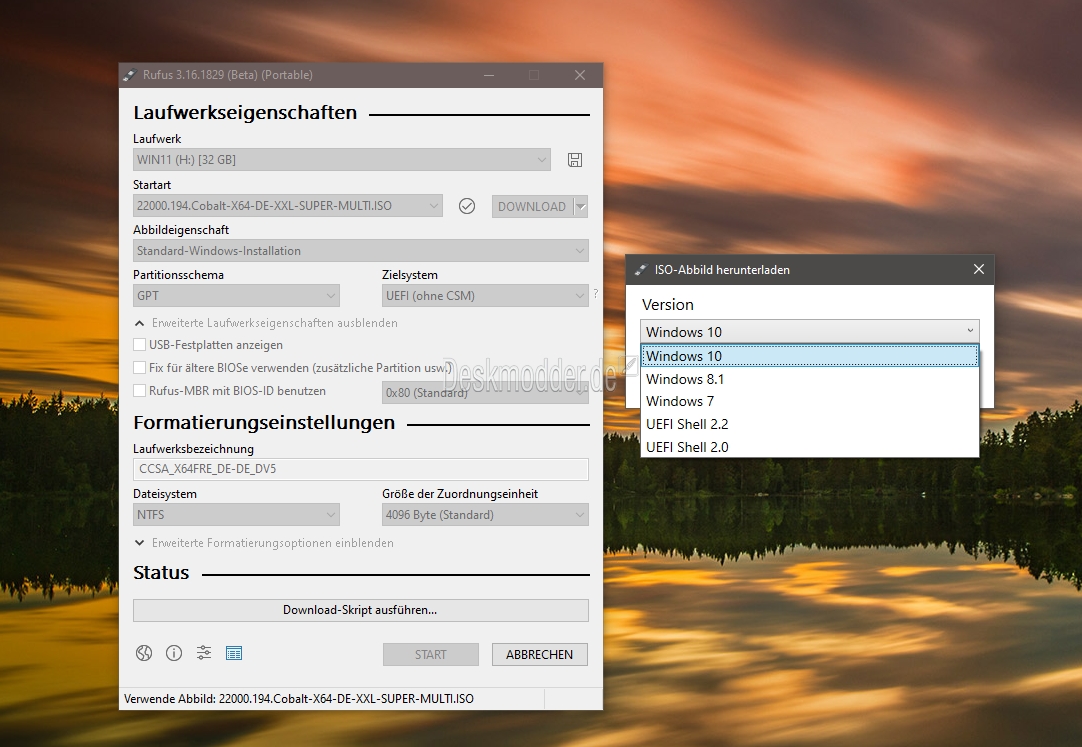Click Rufus USB icon in title bar
The width and height of the screenshot is (1082, 747).
pos(130,75)
